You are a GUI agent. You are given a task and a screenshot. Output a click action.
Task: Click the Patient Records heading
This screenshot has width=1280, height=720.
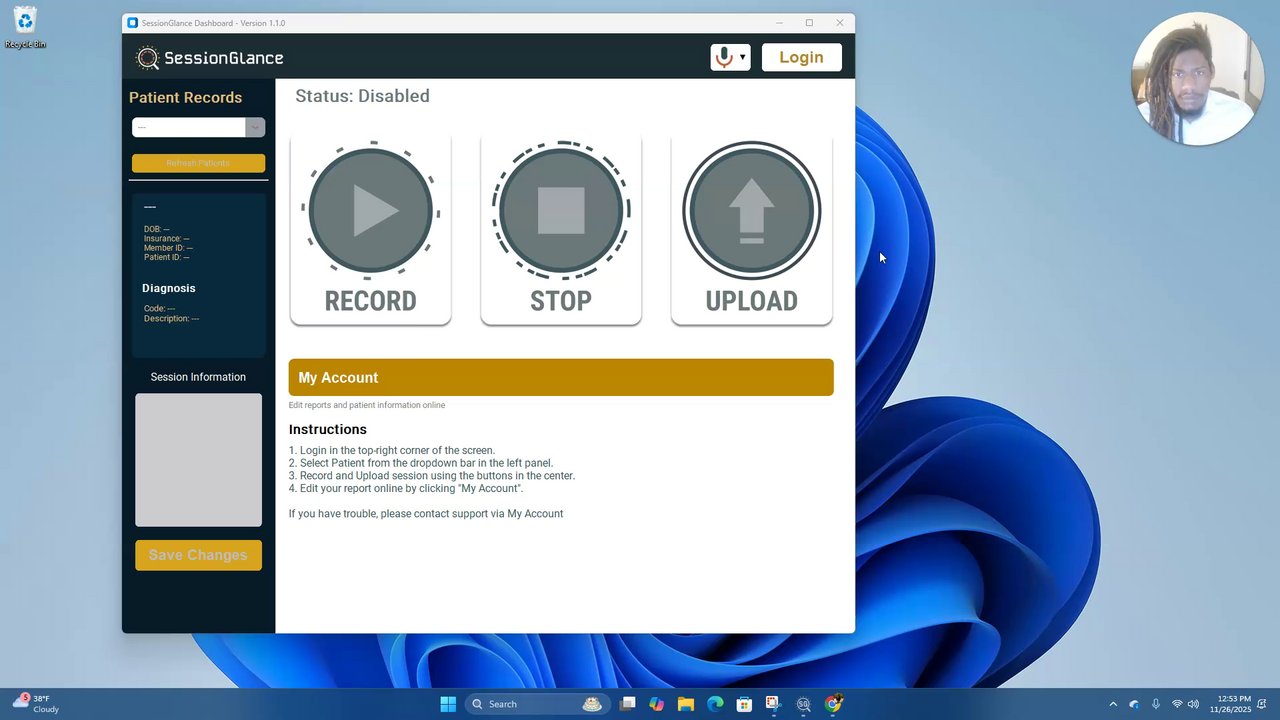tap(185, 97)
